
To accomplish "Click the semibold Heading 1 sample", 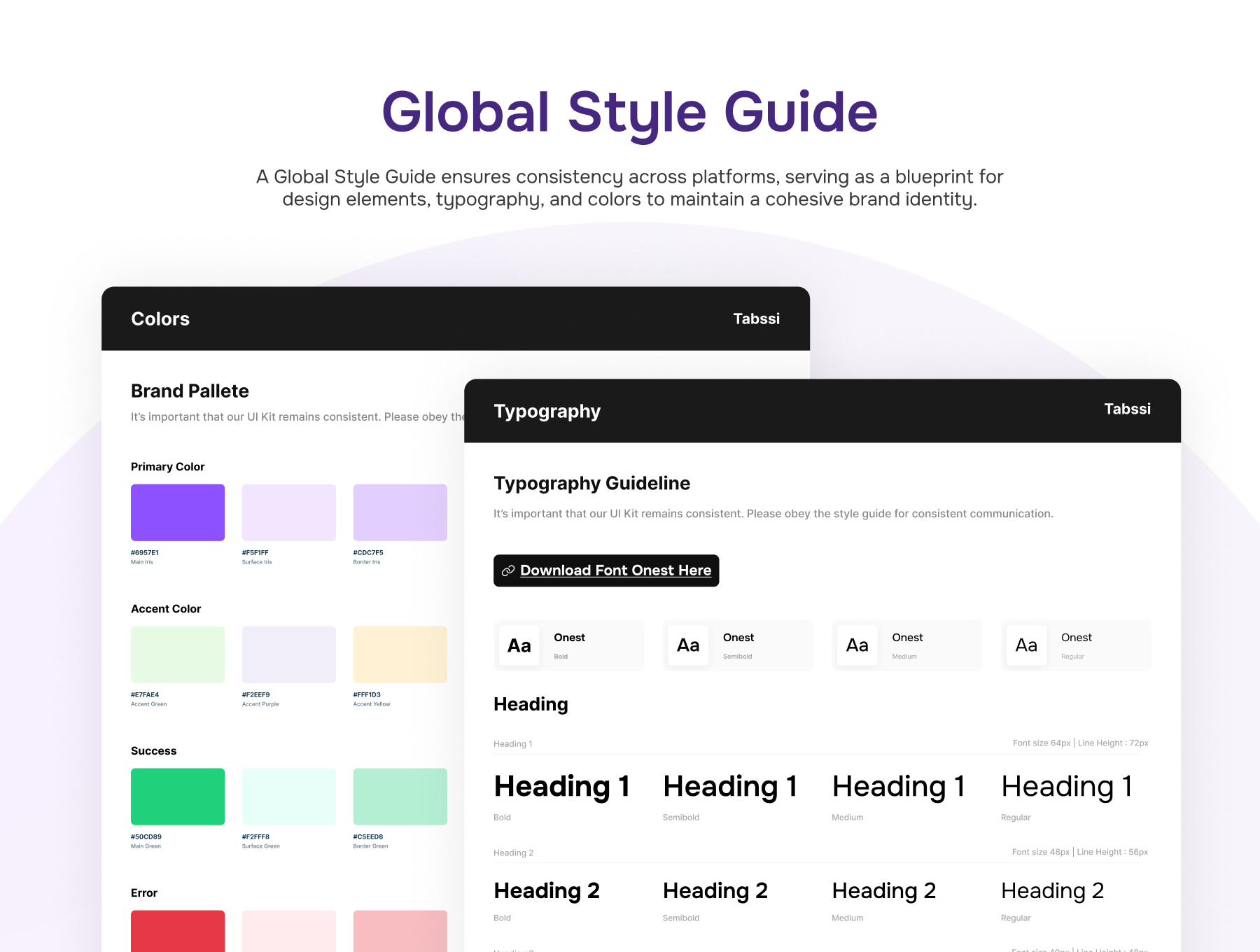I will point(730,787).
